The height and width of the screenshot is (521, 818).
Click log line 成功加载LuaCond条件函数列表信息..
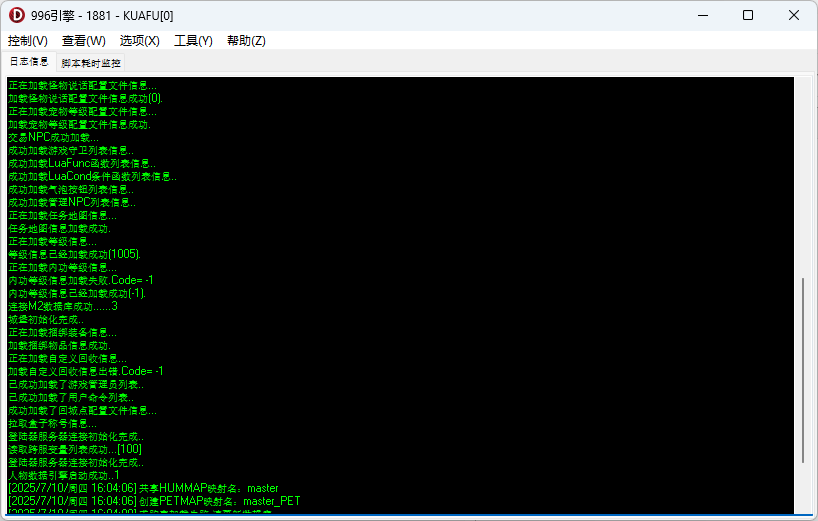(92, 177)
